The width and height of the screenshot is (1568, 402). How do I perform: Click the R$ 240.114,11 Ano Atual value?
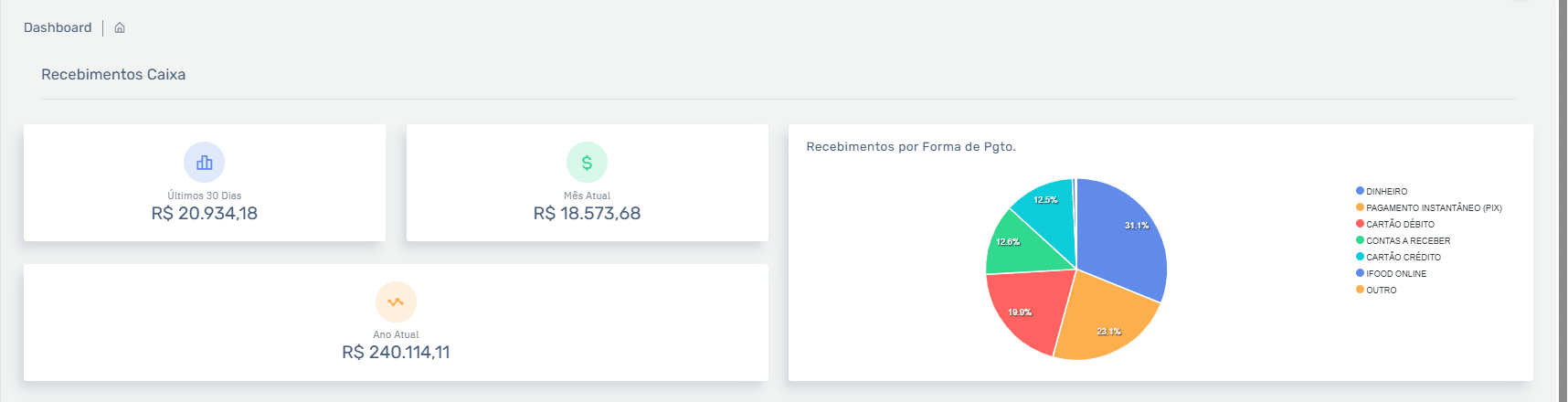pyautogui.click(x=396, y=353)
